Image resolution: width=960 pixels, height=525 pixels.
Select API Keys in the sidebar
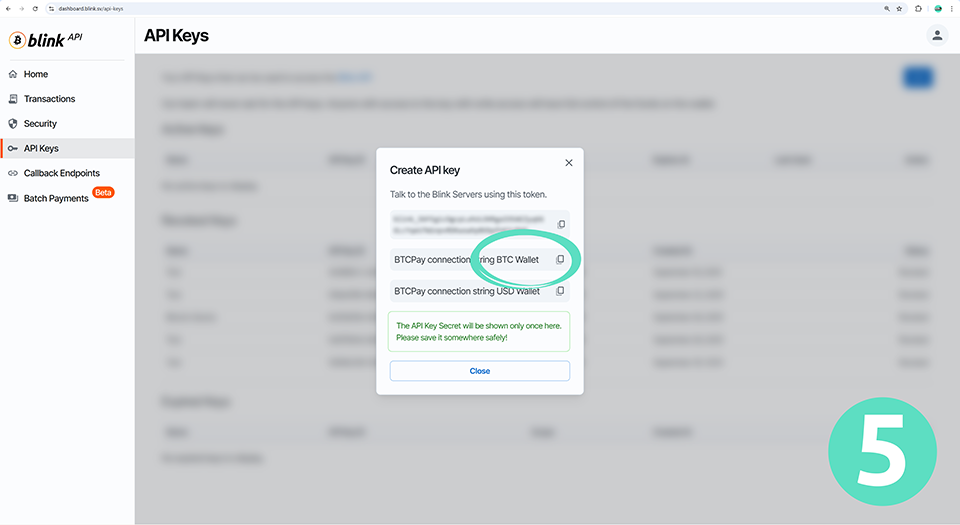click(x=41, y=148)
